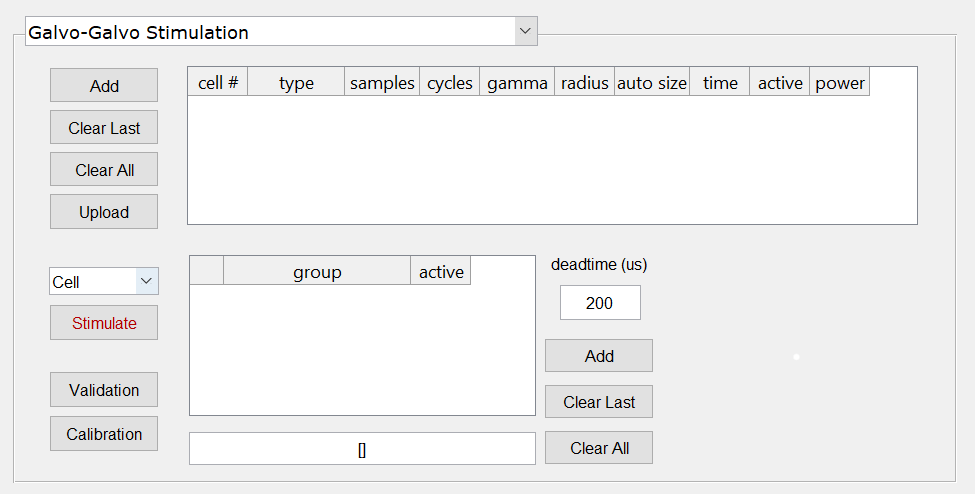Screen dimensions: 975x494
Task: Select the 'power' column header
Action: (x=840, y=83)
